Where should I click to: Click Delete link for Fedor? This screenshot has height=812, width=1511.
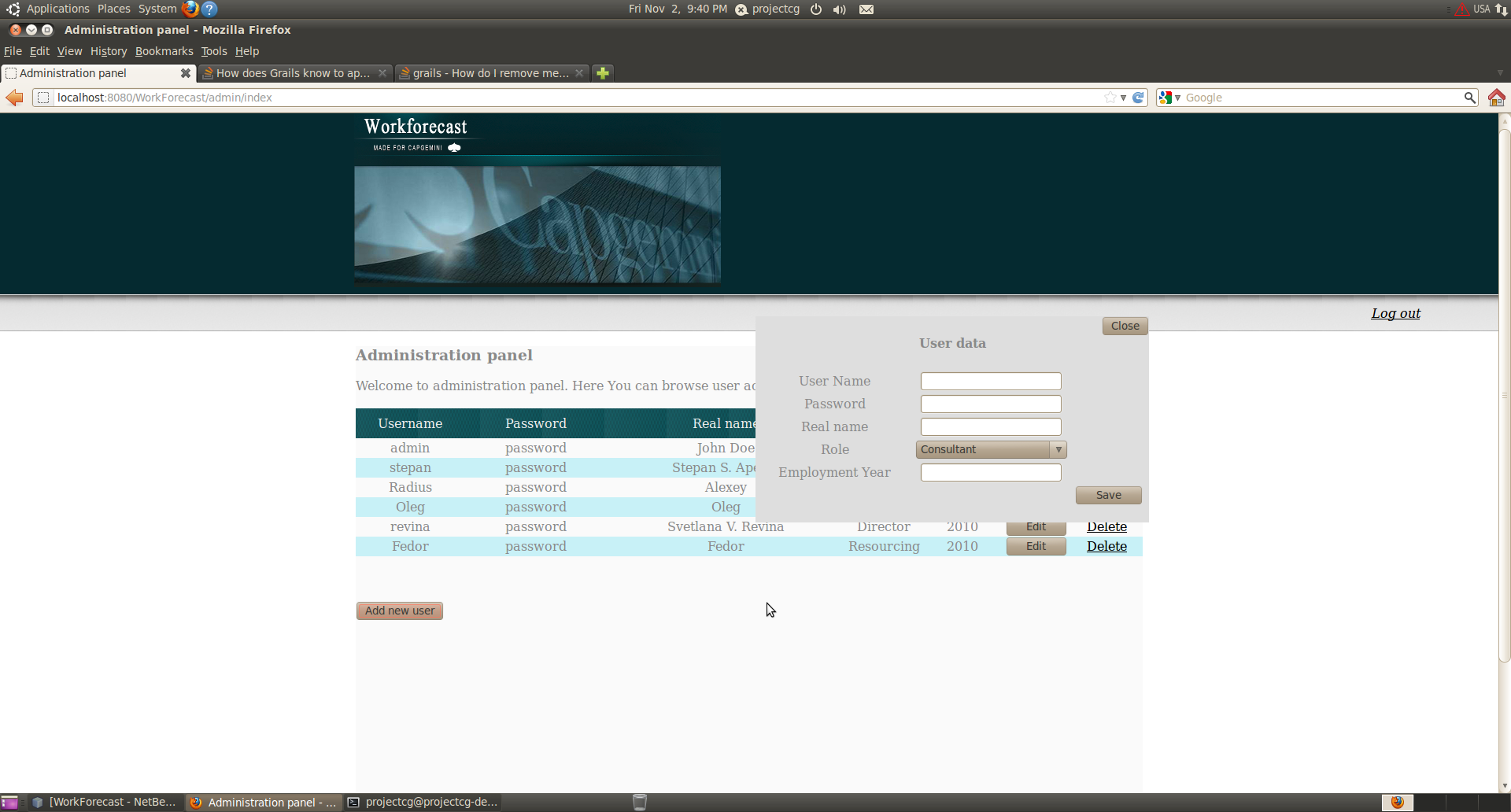(1106, 546)
